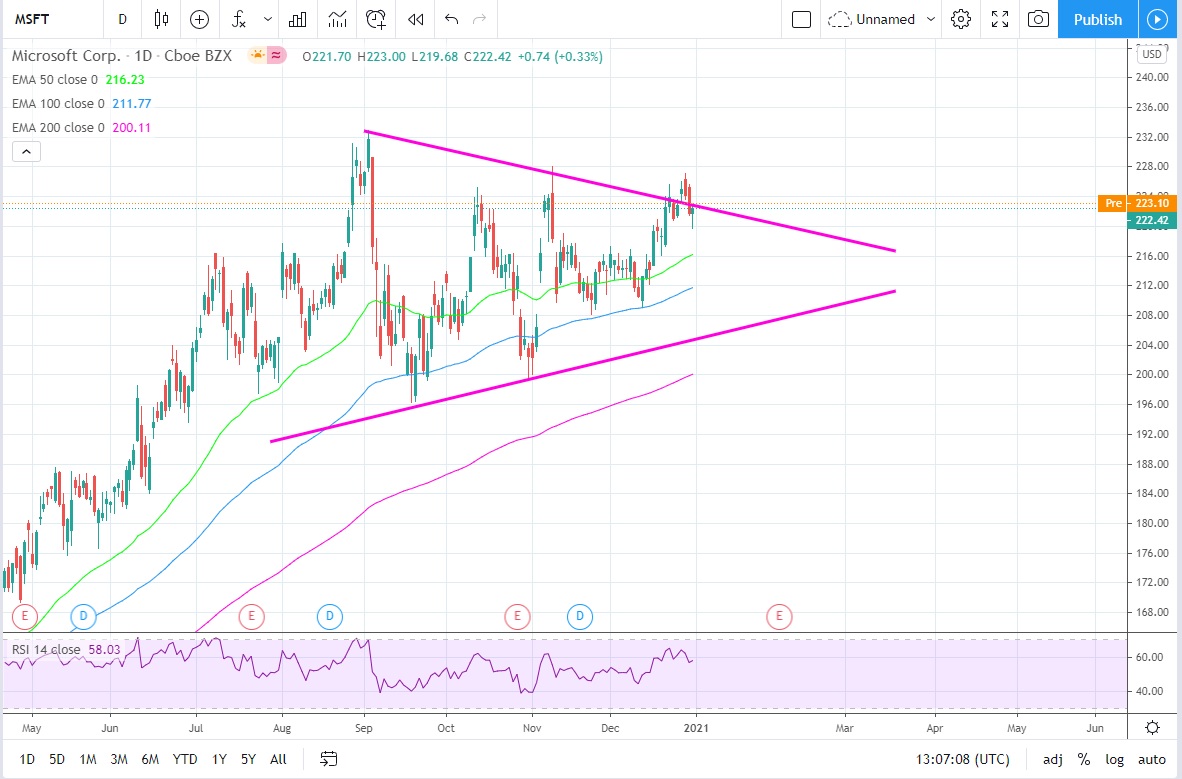
Task: Create an alert with the clock icon
Action: (376, 19)
